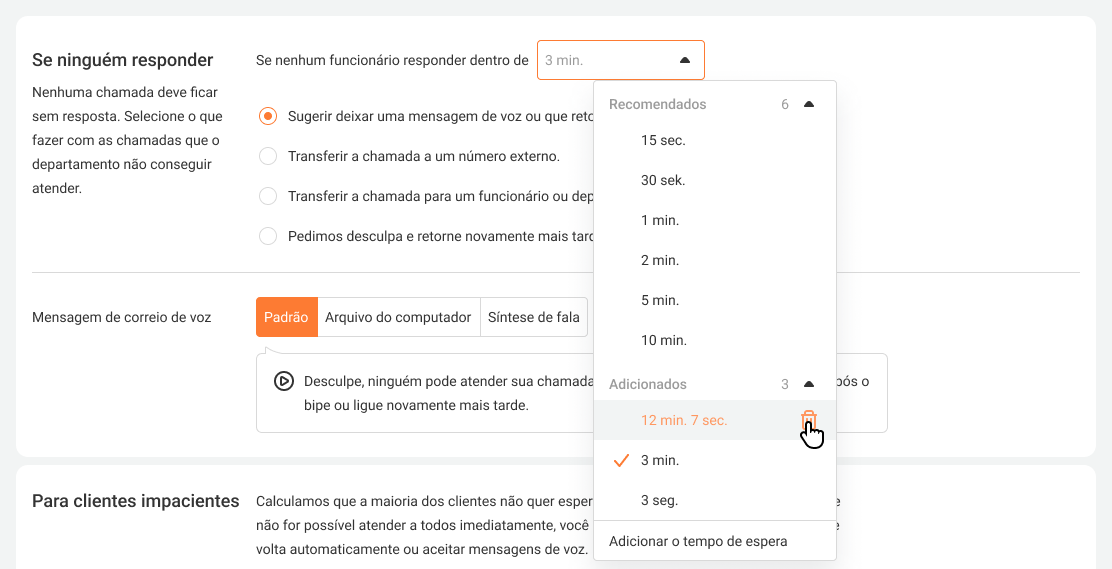This screenshot has width=1112, height=569.
Task: Open the Síntese de fala tab
Action: tap(533, 317)
